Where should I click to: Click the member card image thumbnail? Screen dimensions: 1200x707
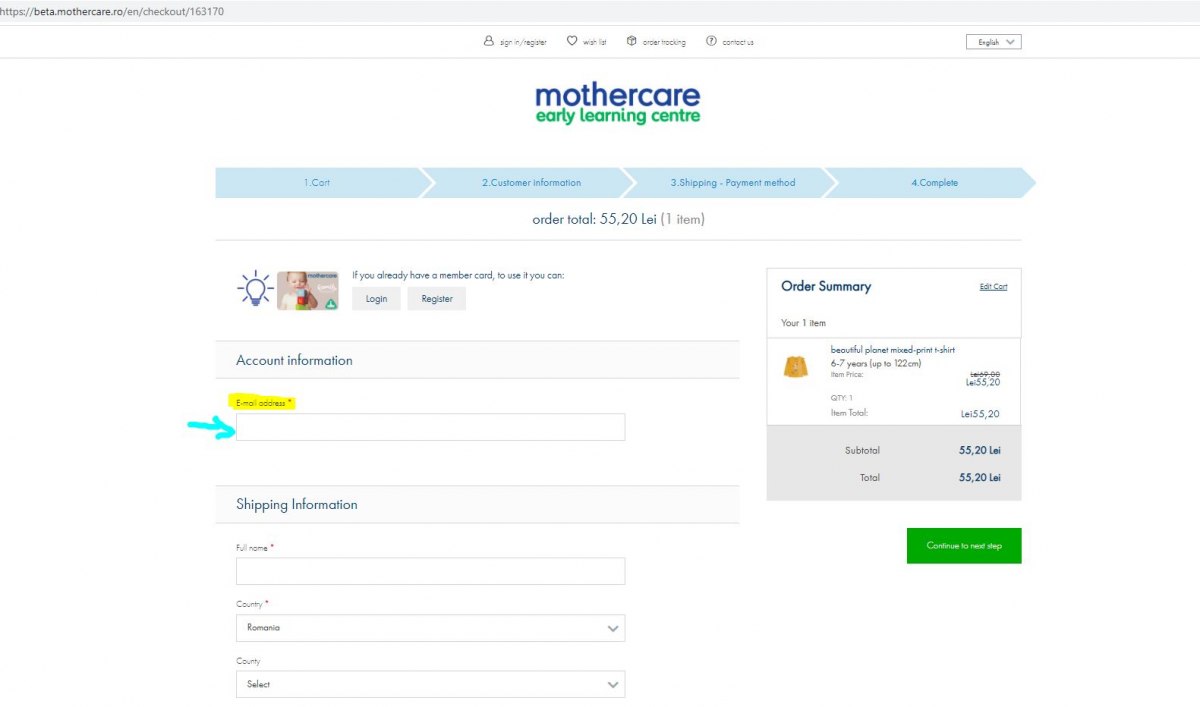click(308, 290)
